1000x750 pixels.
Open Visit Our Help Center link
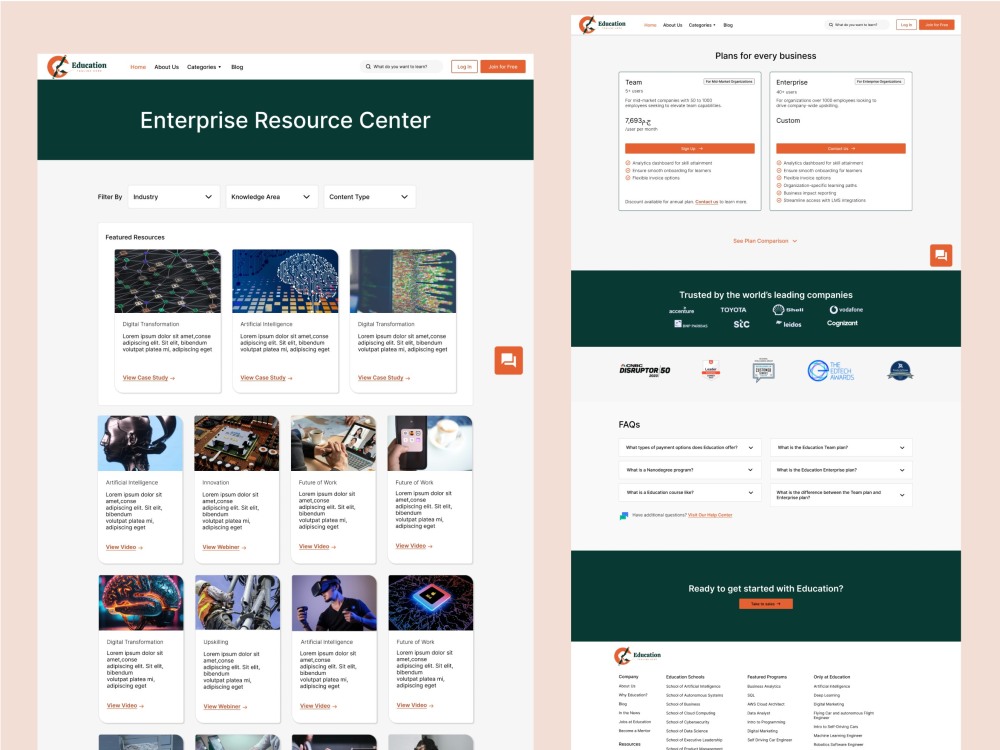pyautogui.click(x=710, y=515)
